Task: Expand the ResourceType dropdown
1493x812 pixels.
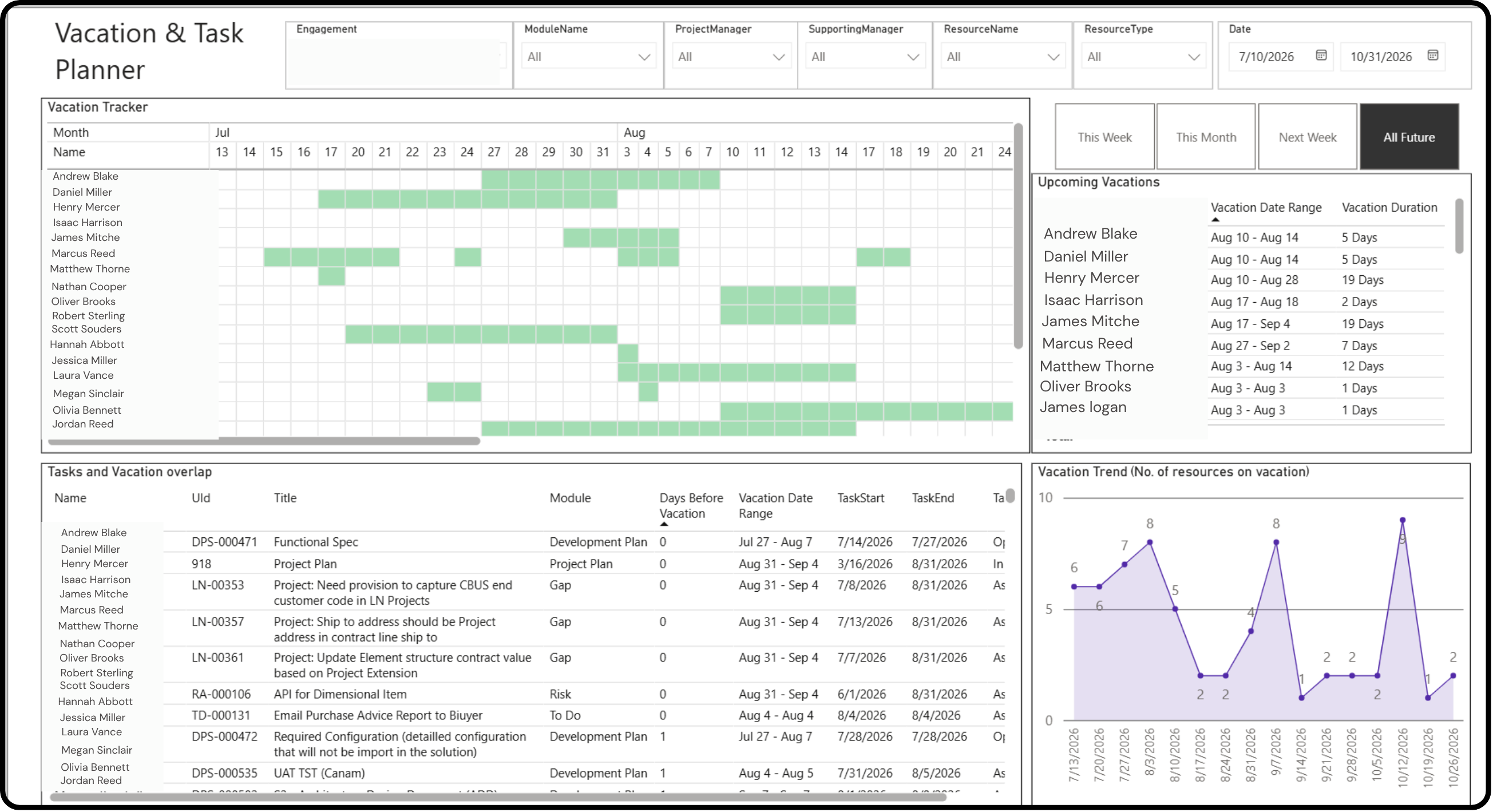Action: pyautogui.click(x=1143, y=57)
